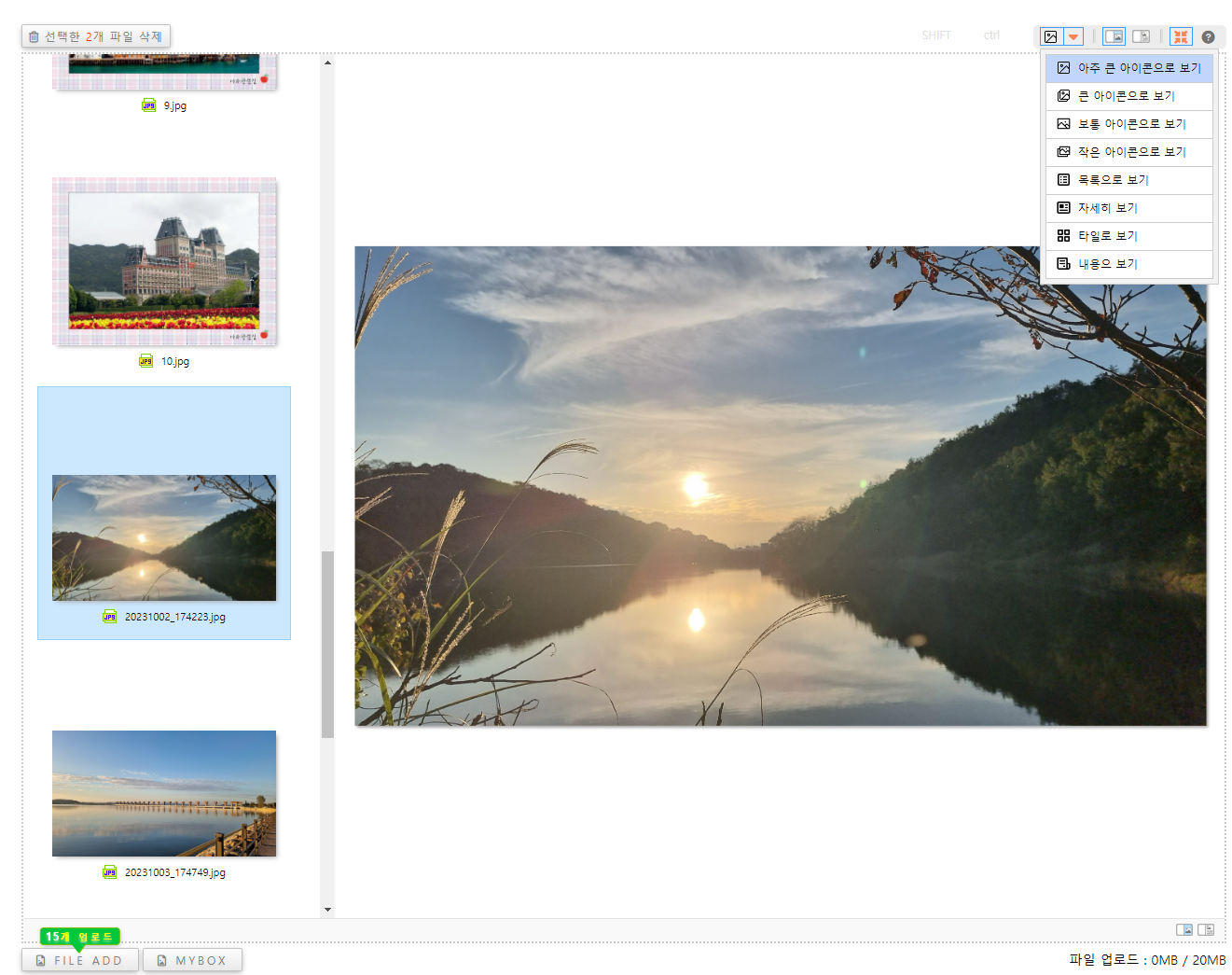Image resolution: width=1232 pixels, height=975 pixels.
Task: Choose '내용으로 보기' content view option
Action: (1128, 264)
